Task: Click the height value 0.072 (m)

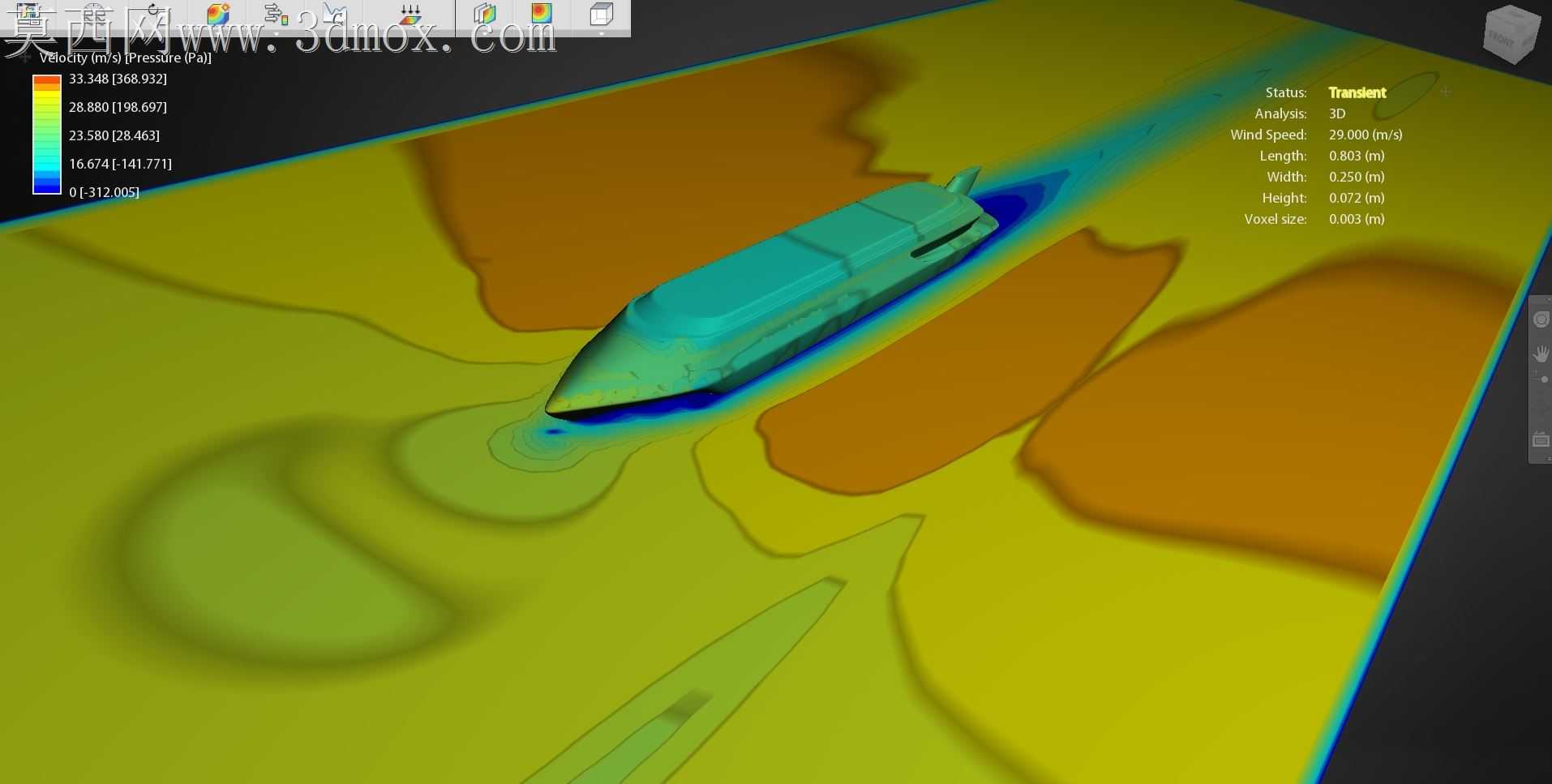Action: point(1357,198)
